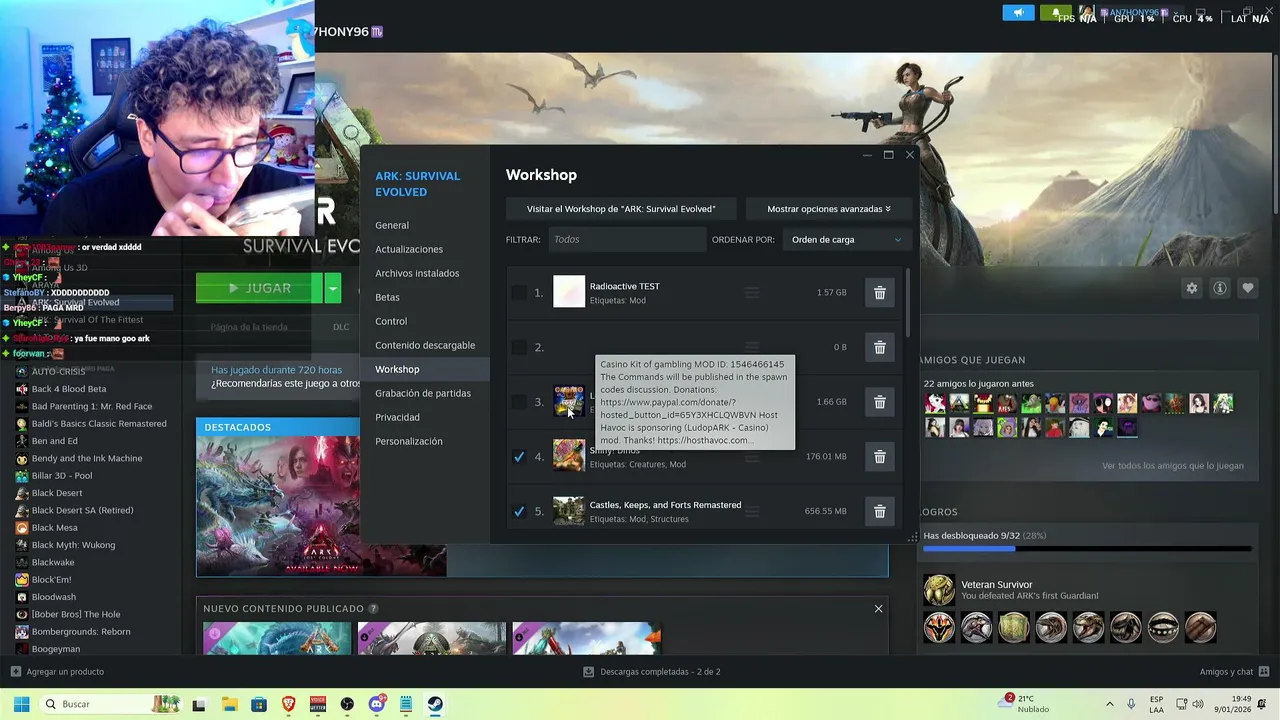Open Windows Start menu
This screenshot has height=720, width=1280.
click(21, 704)
